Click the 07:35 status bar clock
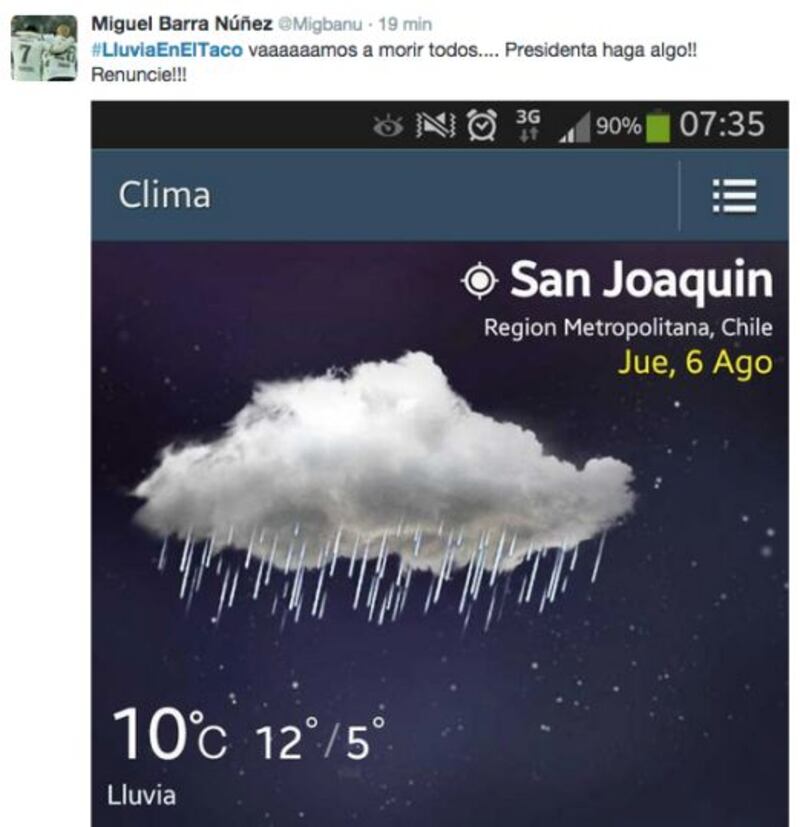The height and width of the screenshot is (827, 800). 721,124
